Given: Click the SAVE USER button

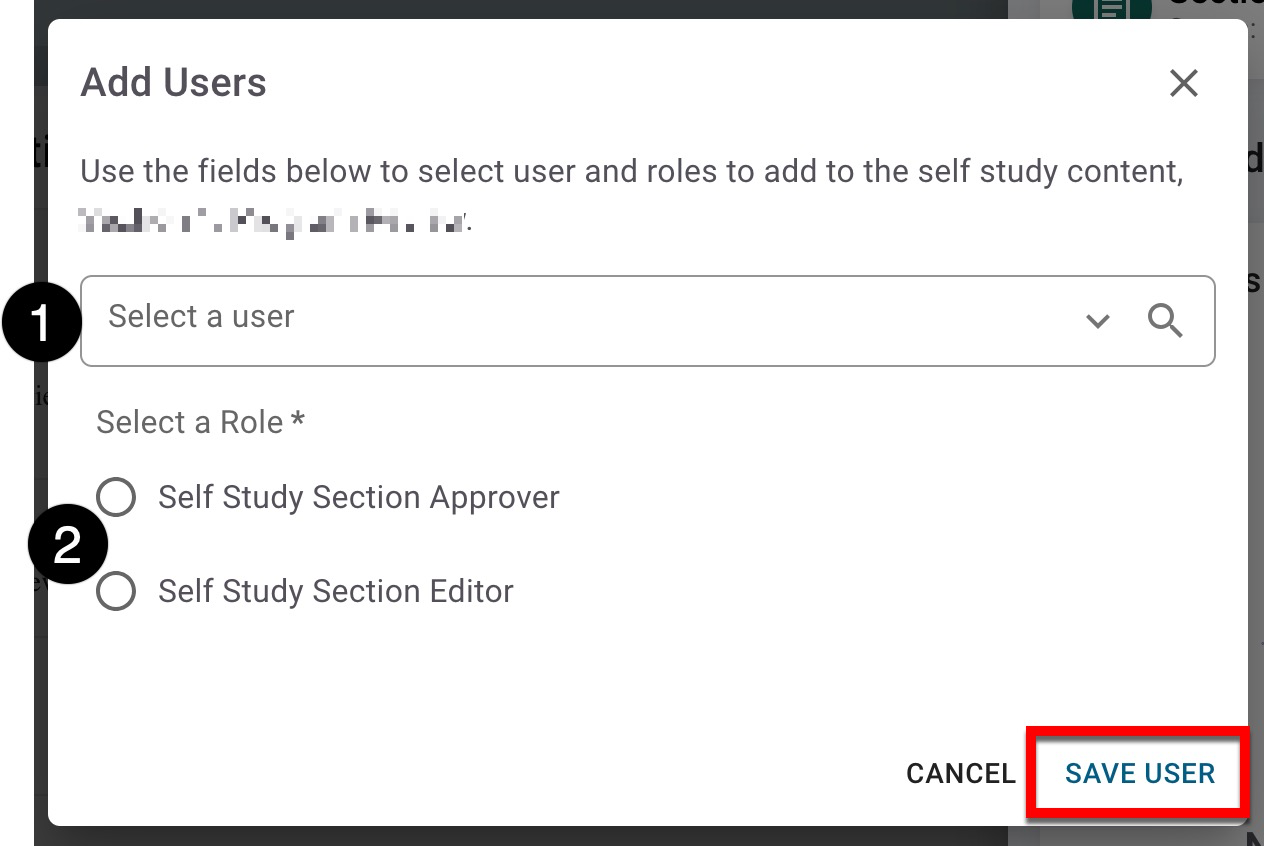Looking at the screenshot, I should (1139, 773).
